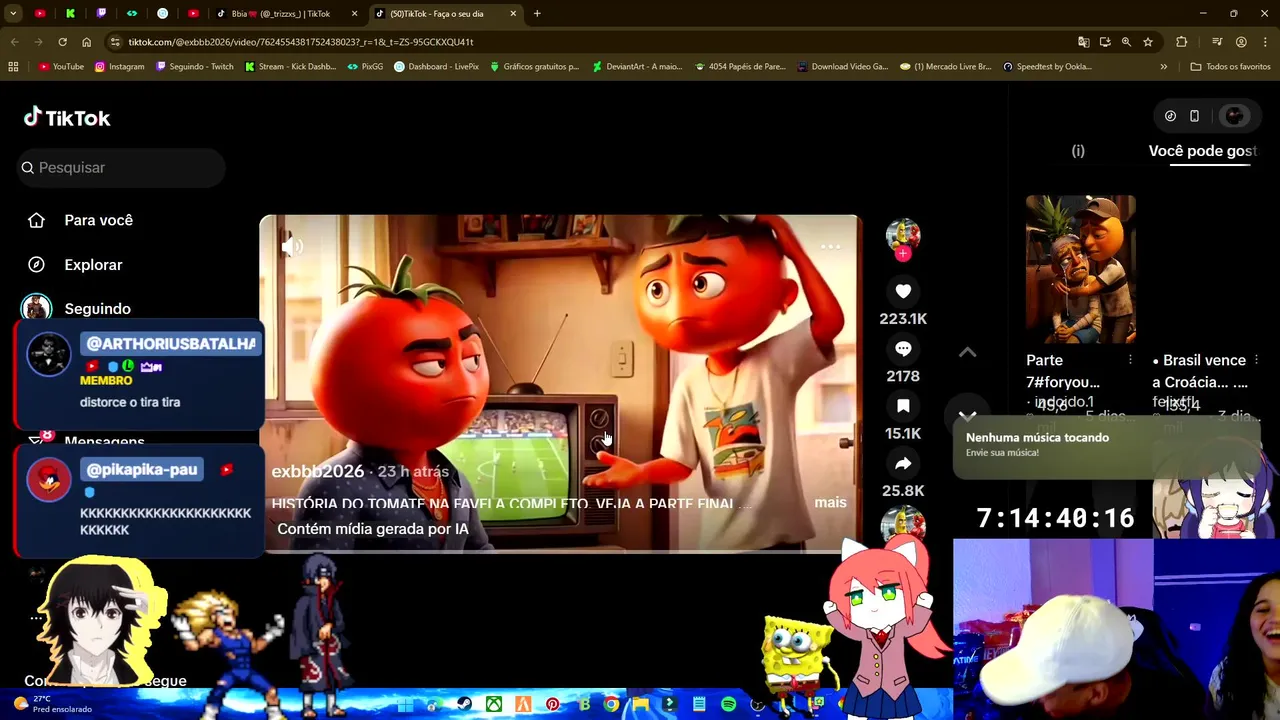Open Steam from the taskbar
The height and width of the screenshot is (720, 1280).
point(464,704)
